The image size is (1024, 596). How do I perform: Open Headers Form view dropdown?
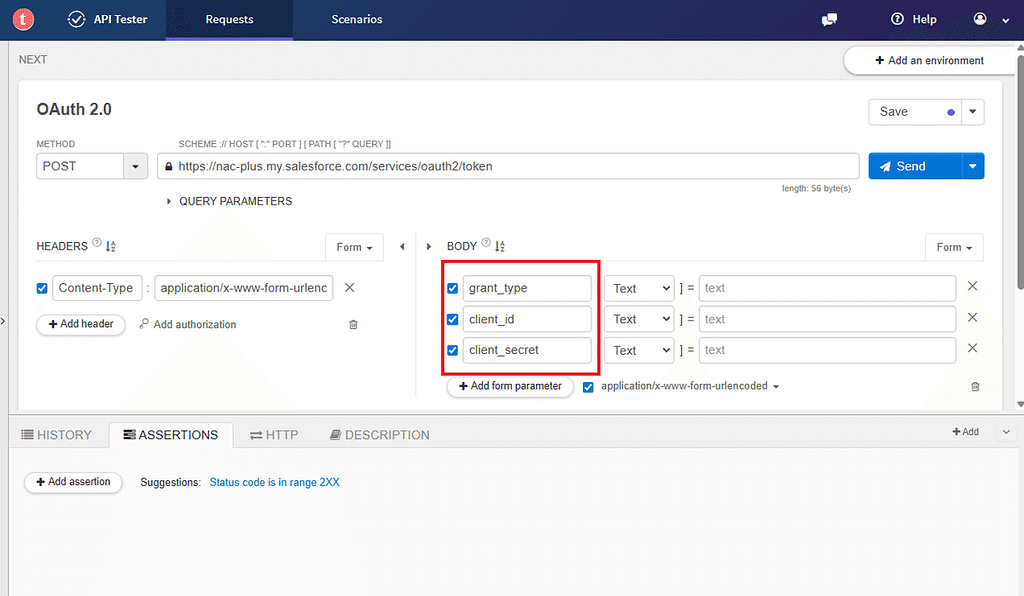pyautogui.click(x=355, y=247)
